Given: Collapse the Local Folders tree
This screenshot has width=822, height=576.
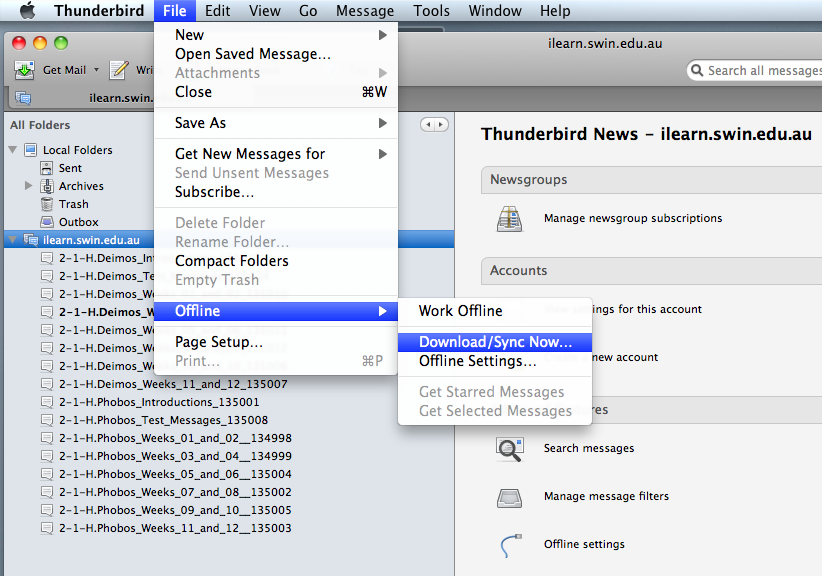Looking at the screenshot, I should (13, 150).
